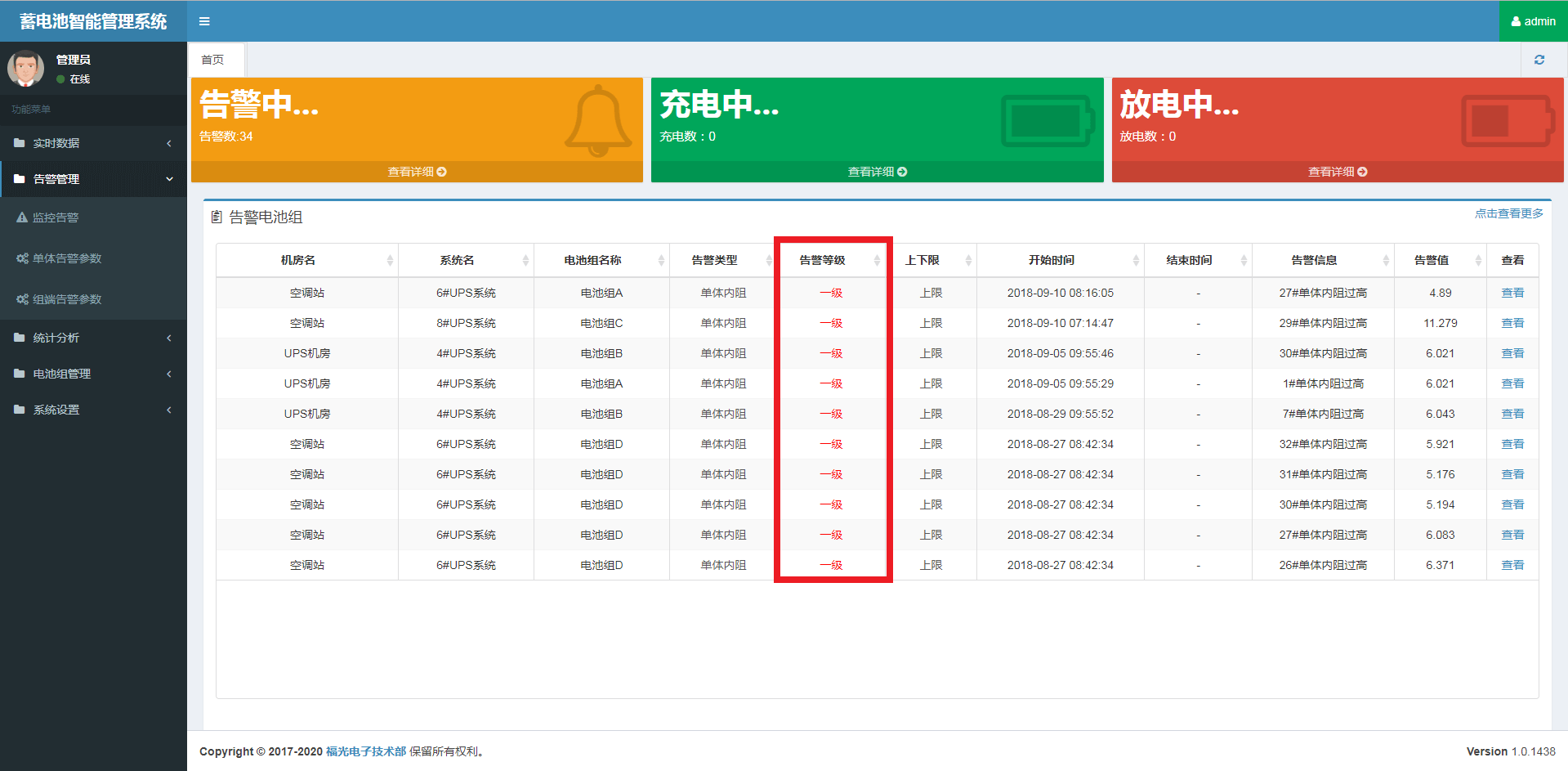Click 查看详细 on the orange alarm card
Image resolution: width=1568 pixels, height=771 pixels.
coord(417,172)
